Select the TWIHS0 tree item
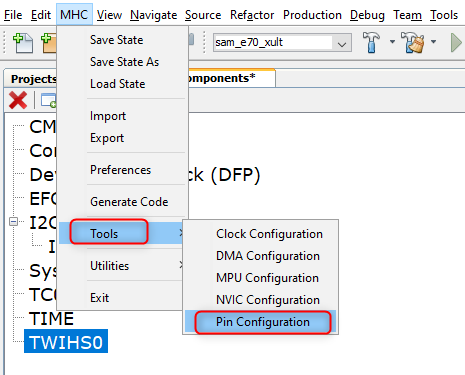 tap(66, 341)
